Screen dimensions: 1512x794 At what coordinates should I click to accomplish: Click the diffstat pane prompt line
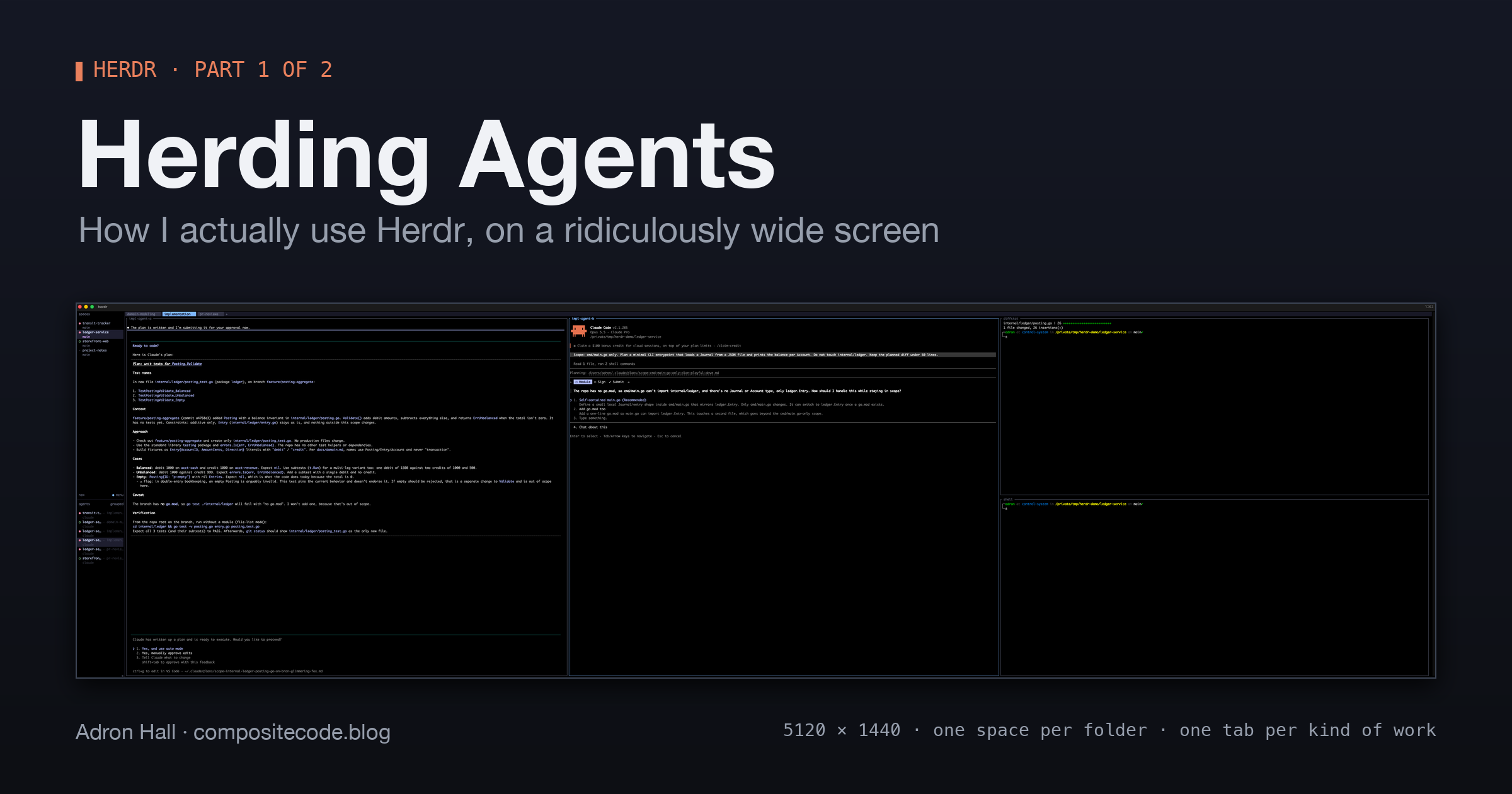(1072, 332)
